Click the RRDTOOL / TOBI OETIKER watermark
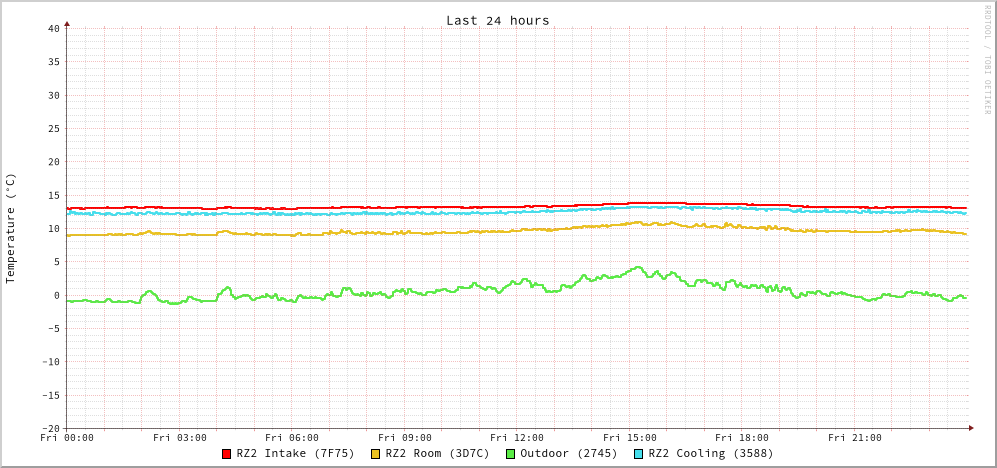The width and height of the screenshot is (997, 468). tap(987, 59)
